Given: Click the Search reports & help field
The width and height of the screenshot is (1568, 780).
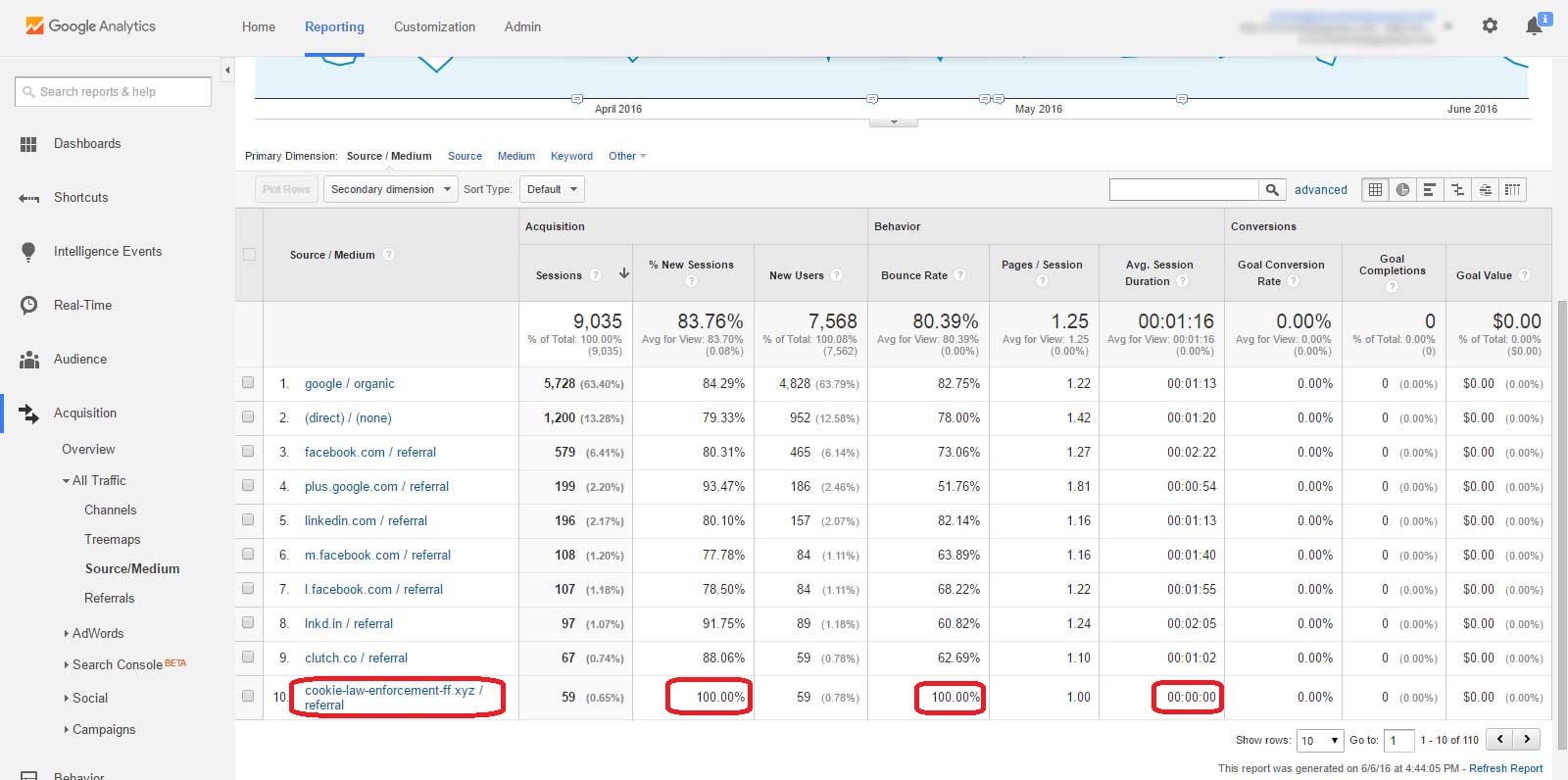Looking at the screenshot, I should tap(113, 91).
